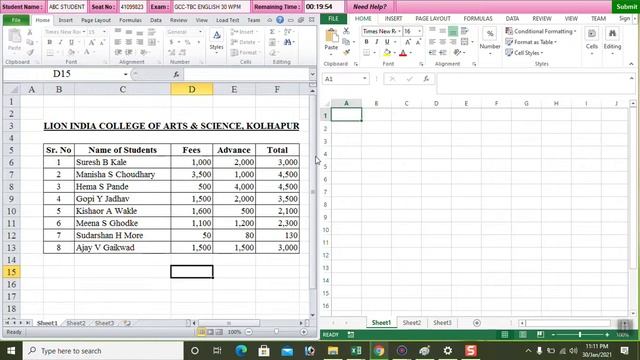Click Orientation icon in right Excel alignment group
Screen dimensions: 640x360
point(457,52)
